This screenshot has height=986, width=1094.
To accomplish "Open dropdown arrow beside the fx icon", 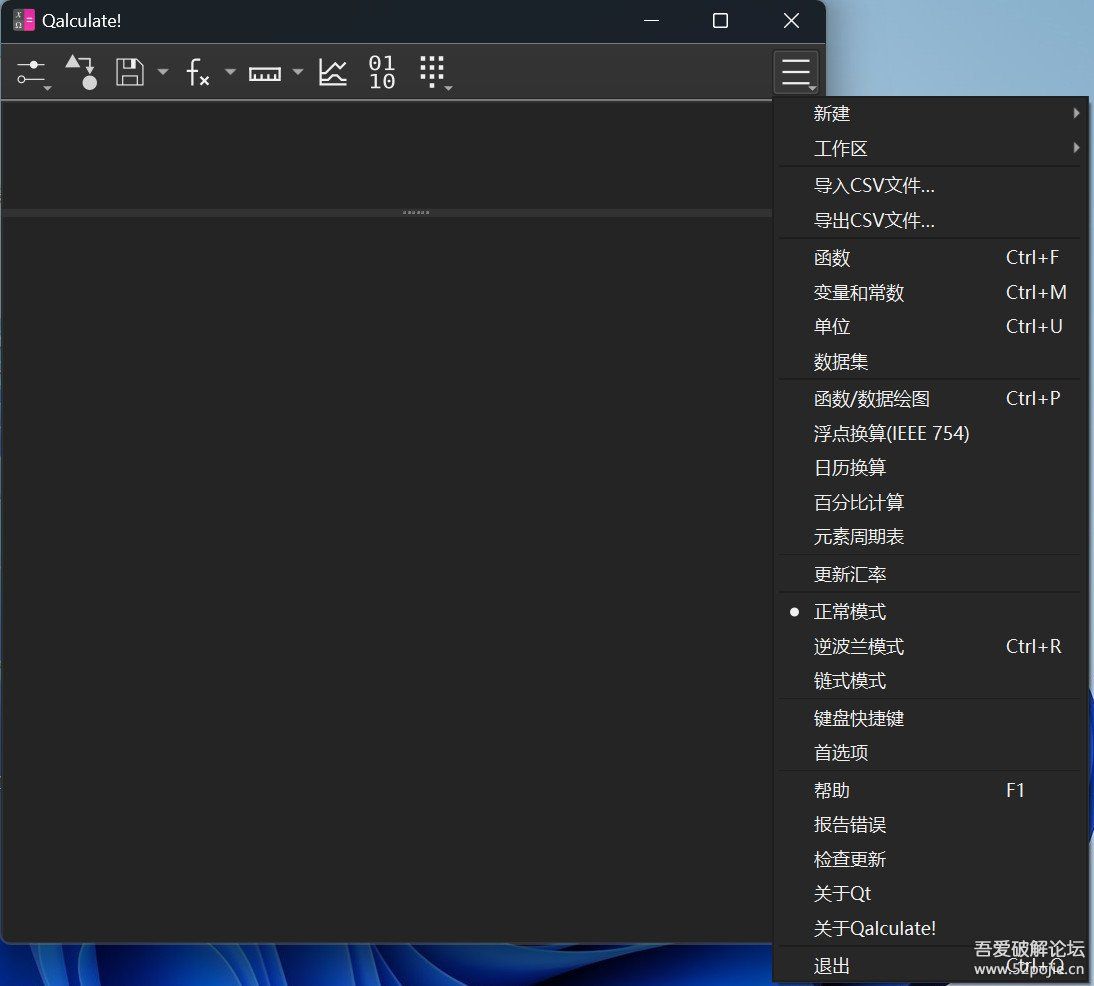I will pos(230,73).
